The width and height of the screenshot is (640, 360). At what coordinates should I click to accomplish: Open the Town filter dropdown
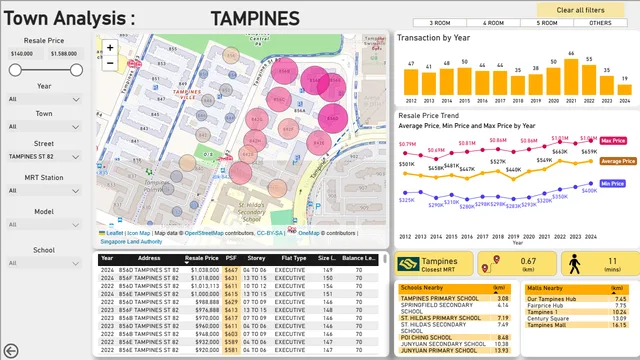[44, 127]
